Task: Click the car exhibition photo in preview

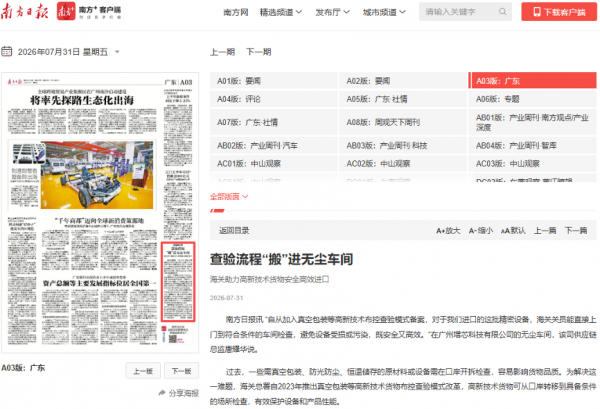Action: click(97, 175)
